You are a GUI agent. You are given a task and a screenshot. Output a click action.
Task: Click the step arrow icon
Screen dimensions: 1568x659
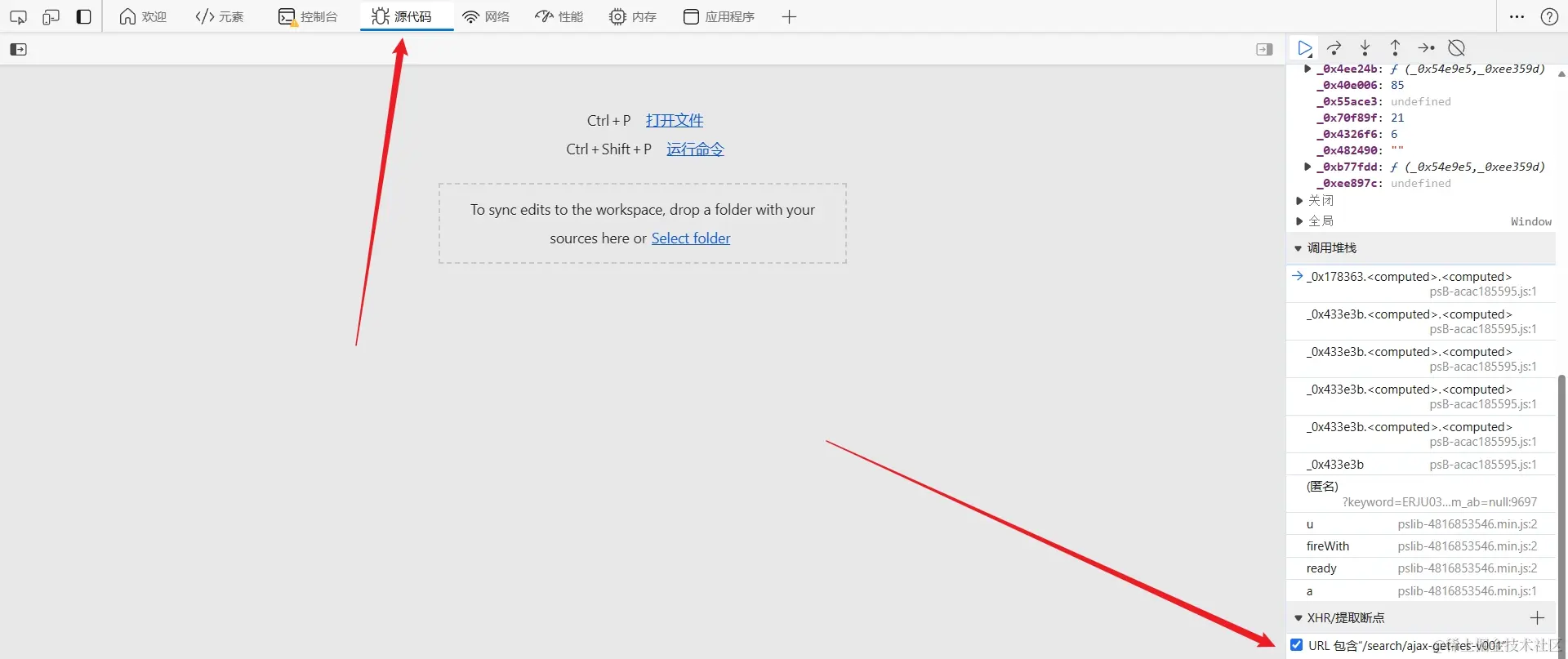1426,48
